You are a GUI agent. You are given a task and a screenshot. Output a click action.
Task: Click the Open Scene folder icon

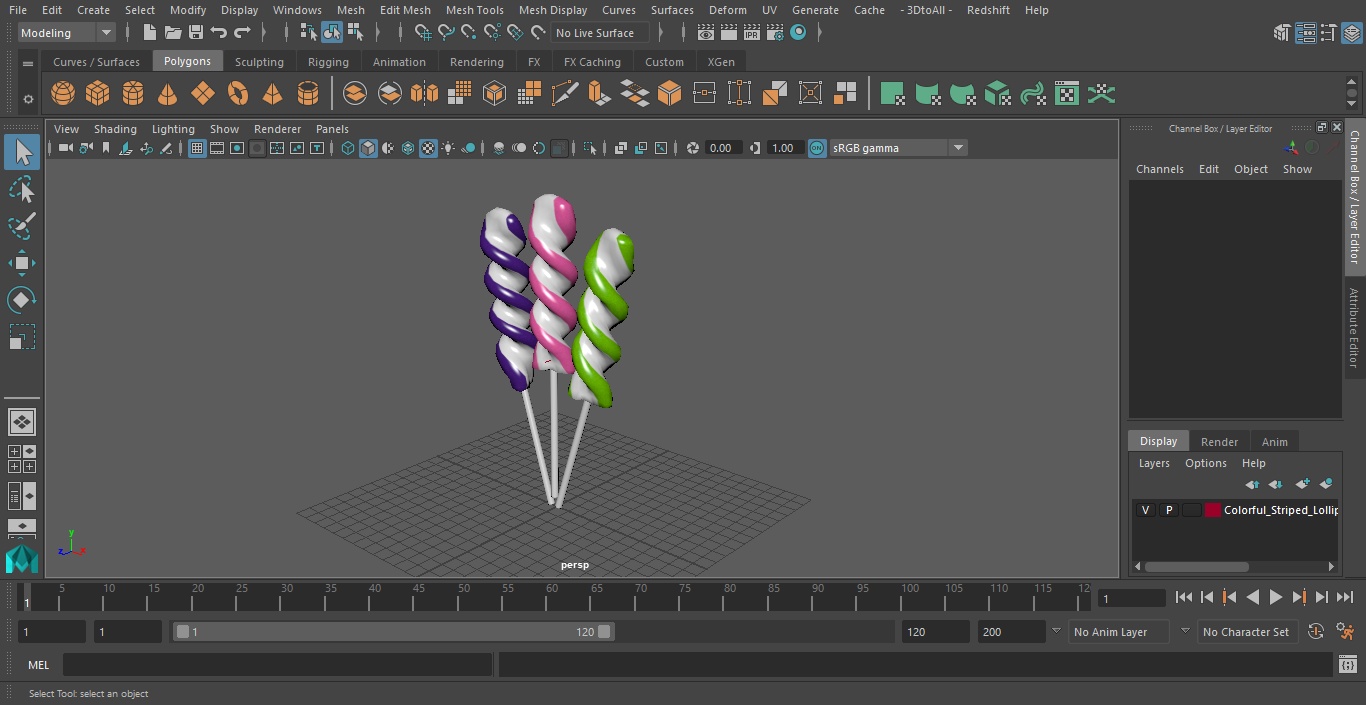coord(173,33)
